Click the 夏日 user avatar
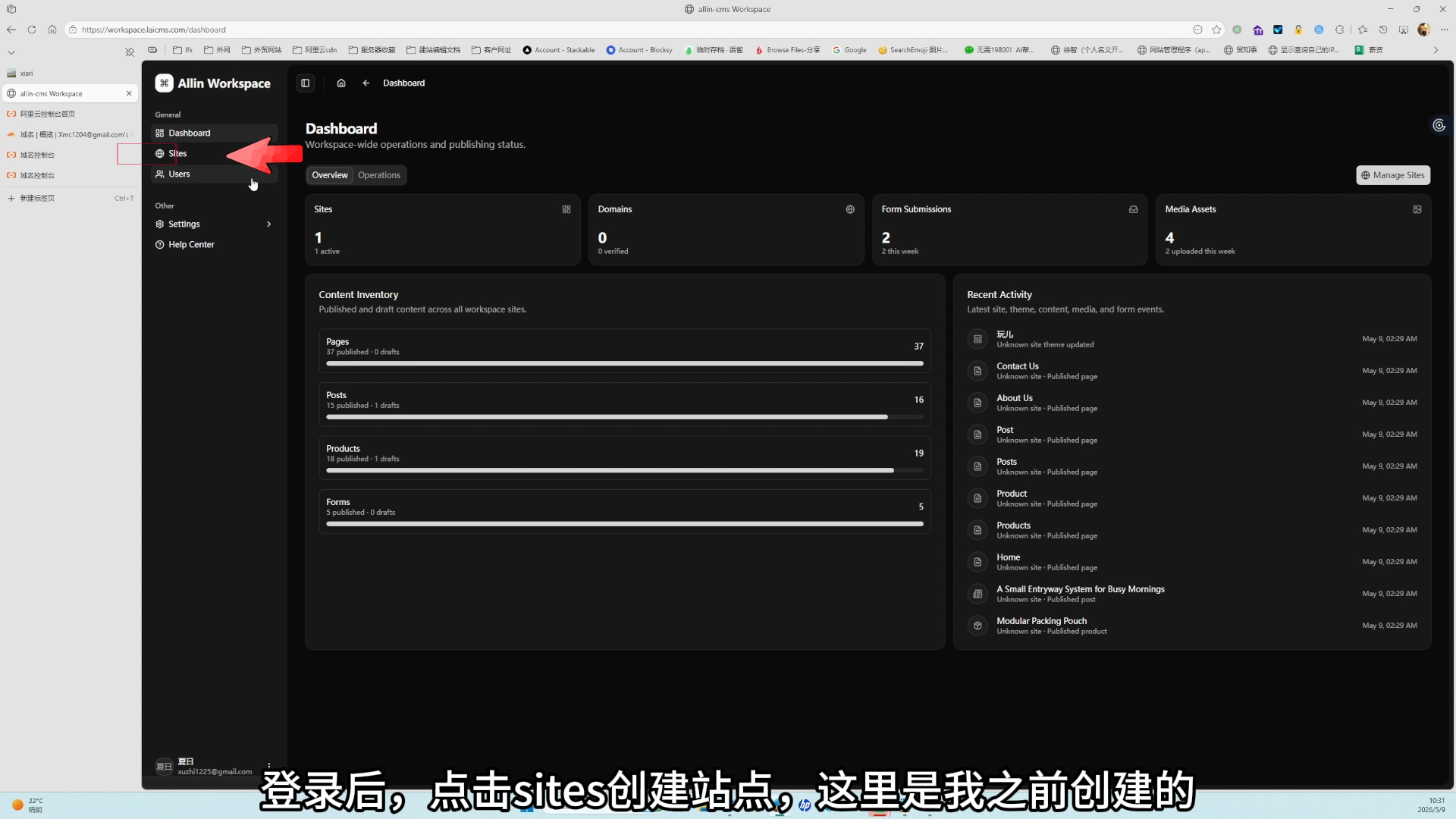This screenshot has height=819, width=1456. [x=164, y=766]
